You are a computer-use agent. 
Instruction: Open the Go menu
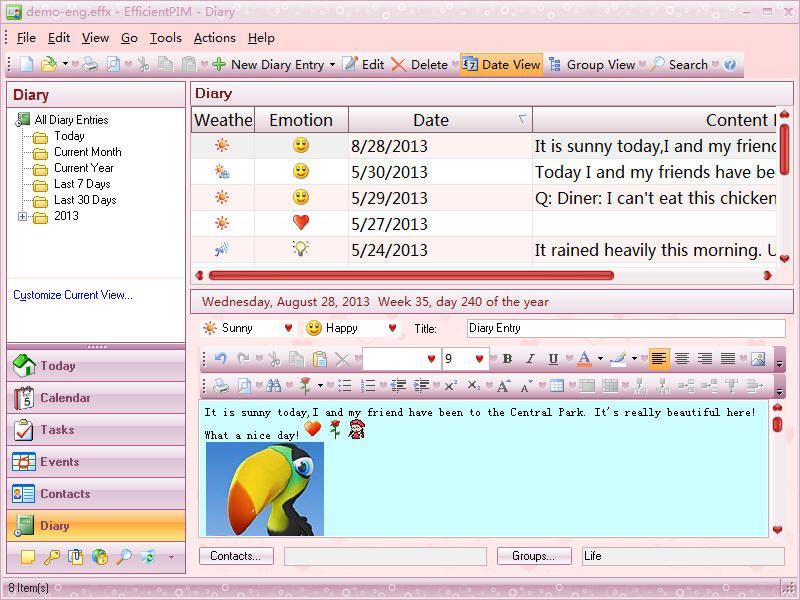pyautogui.click(x=129, y=38)
